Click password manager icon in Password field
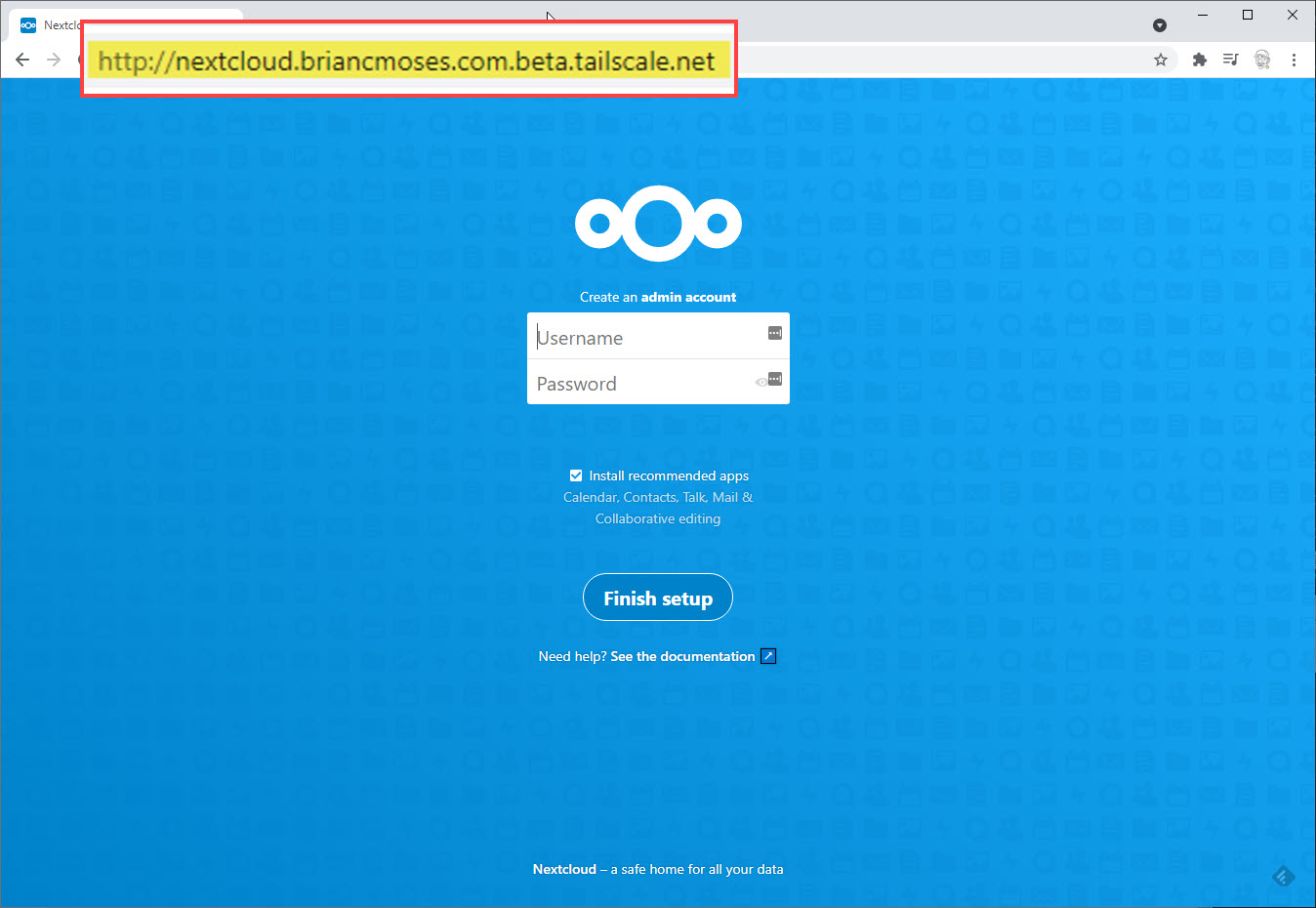 pos(775,379)
